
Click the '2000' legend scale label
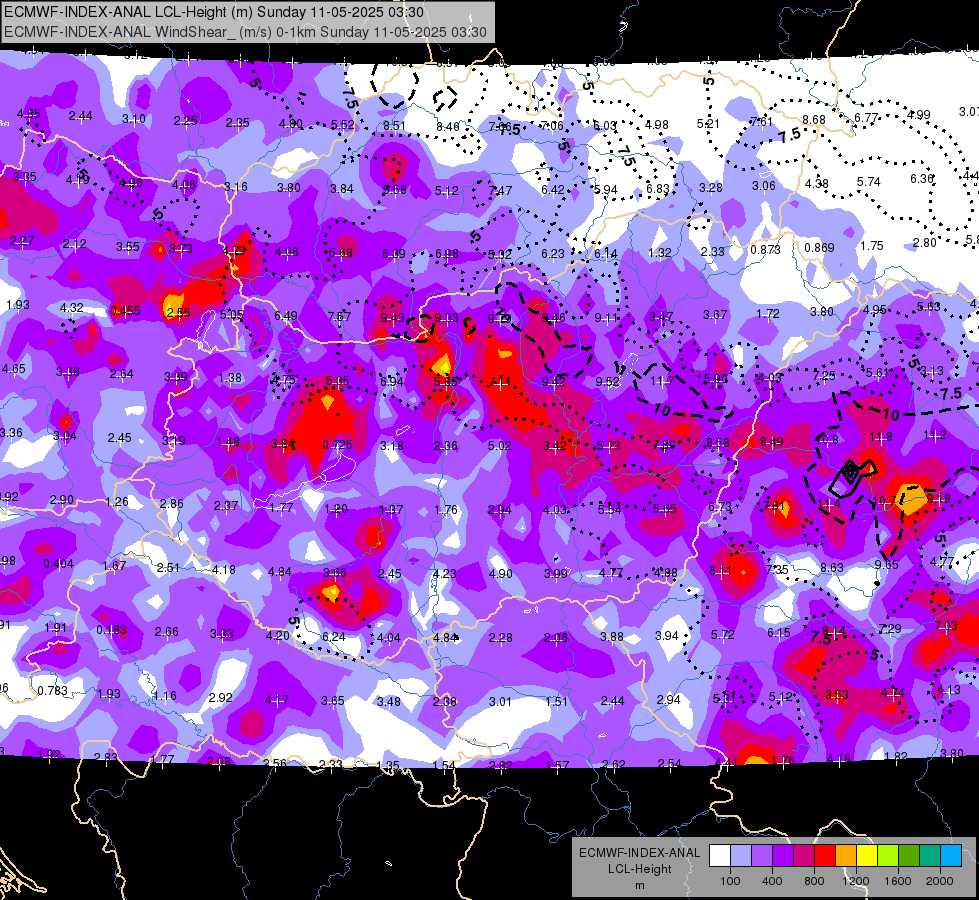[x=939, y=881]
